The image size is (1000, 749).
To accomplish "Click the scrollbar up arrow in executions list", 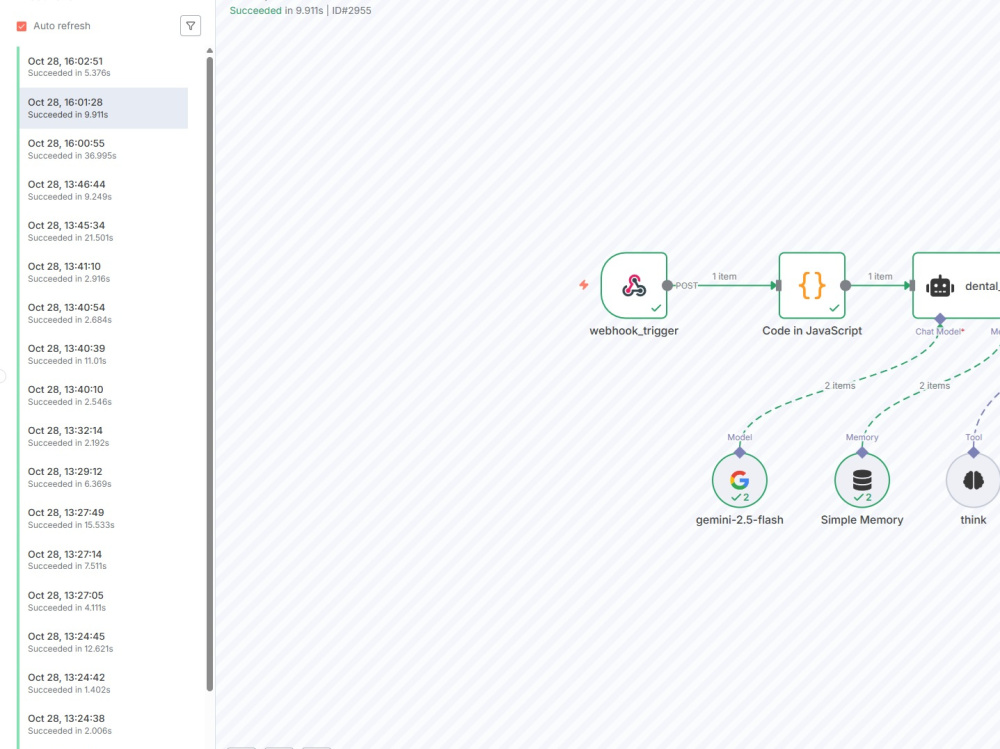I will click(x=210, y=50).
